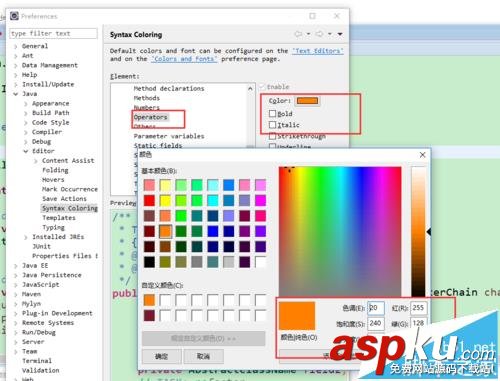Collapse the Editor tree node
Screen dimensions: 500x381
click(x=26, y=151)
